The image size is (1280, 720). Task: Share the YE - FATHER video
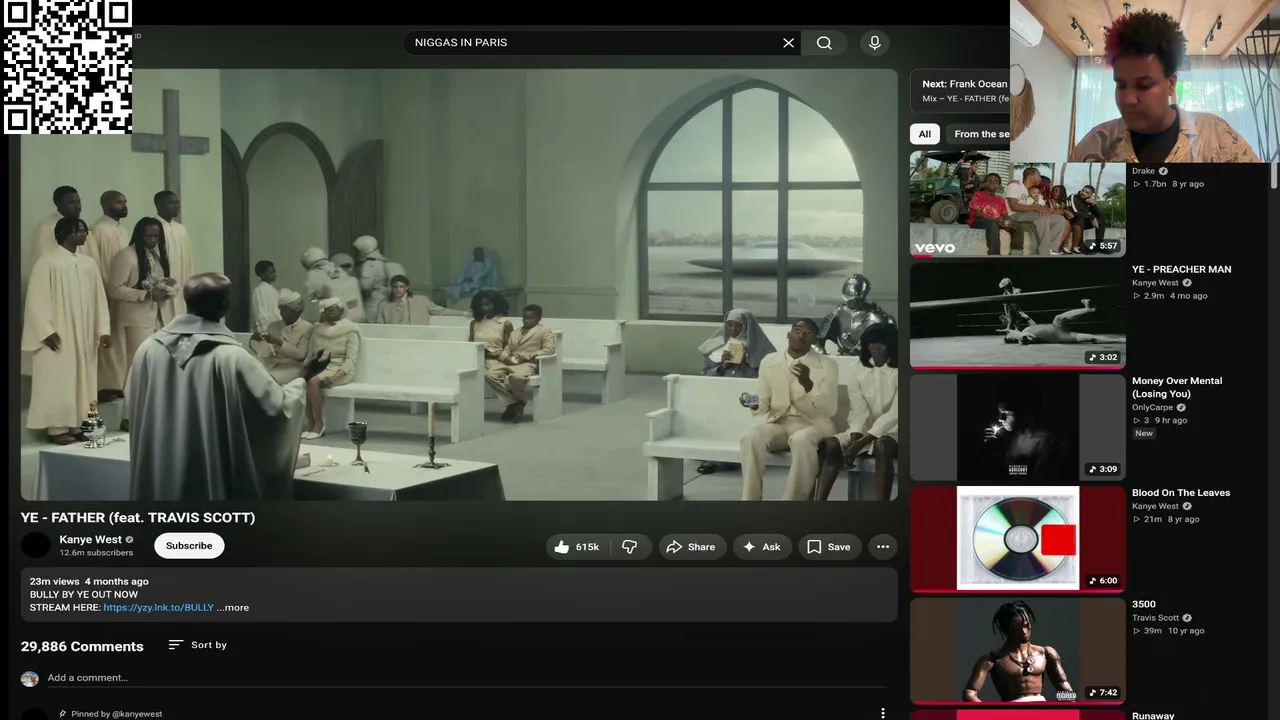(691, 547)
